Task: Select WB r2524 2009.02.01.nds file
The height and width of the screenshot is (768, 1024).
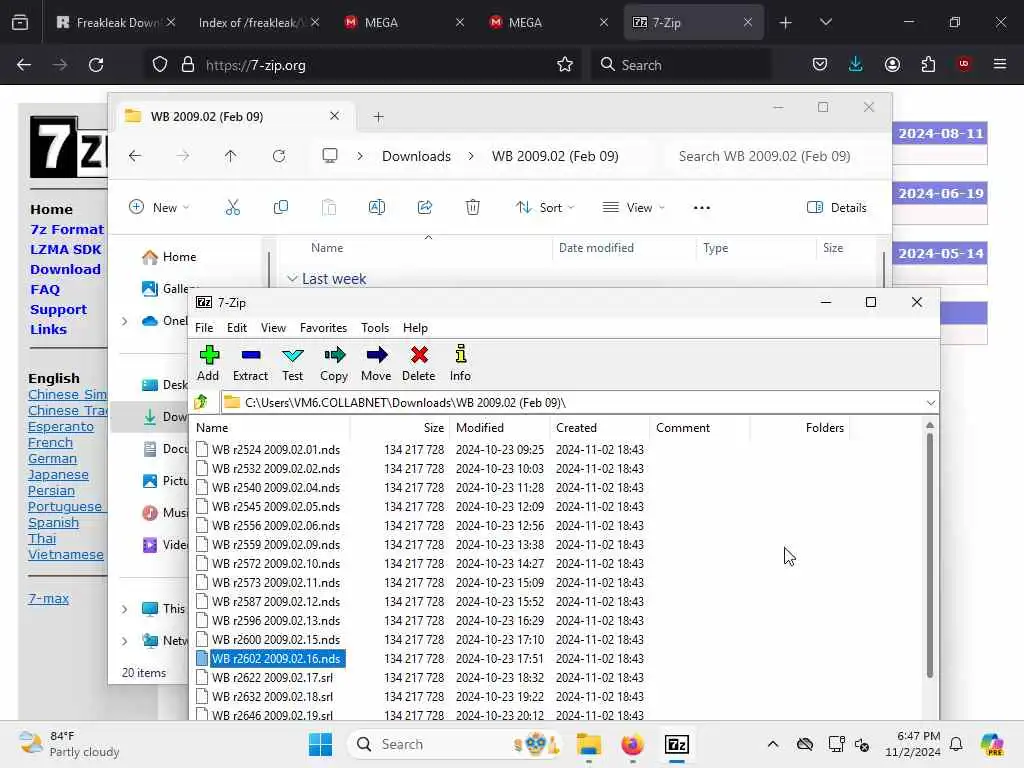Action: 276,450
